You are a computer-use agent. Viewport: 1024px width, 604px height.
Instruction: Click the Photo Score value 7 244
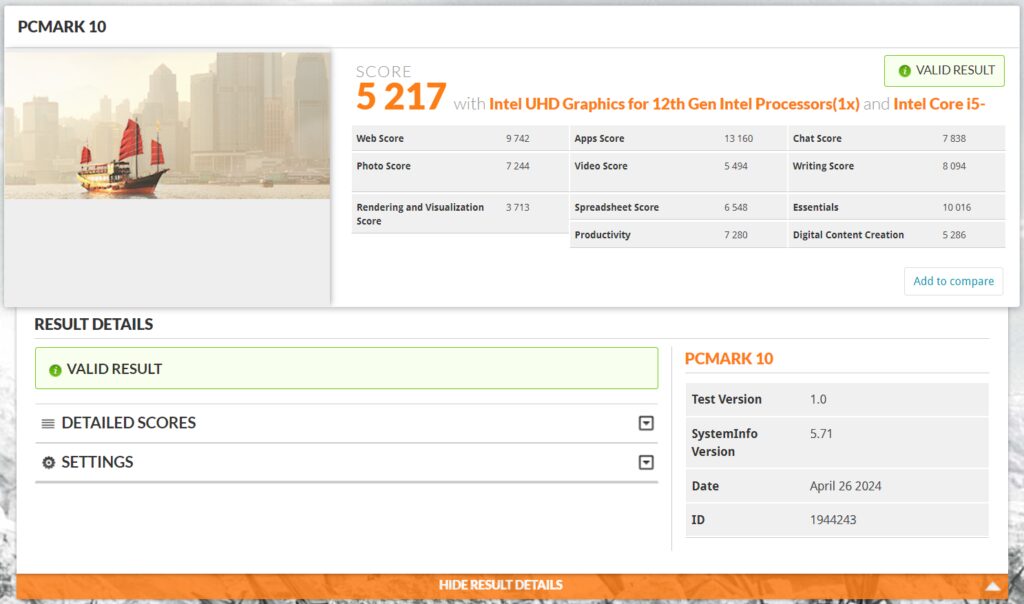click(518, 166)
